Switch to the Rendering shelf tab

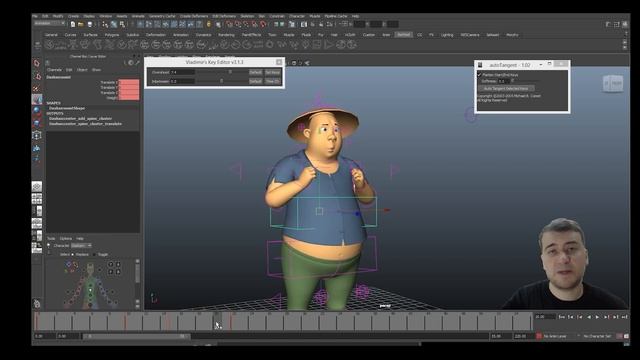(x=226, y=35)
